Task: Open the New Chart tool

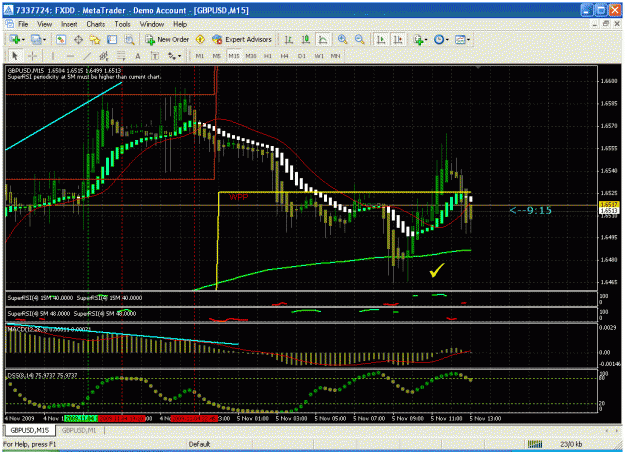Action: pos(15,39)
